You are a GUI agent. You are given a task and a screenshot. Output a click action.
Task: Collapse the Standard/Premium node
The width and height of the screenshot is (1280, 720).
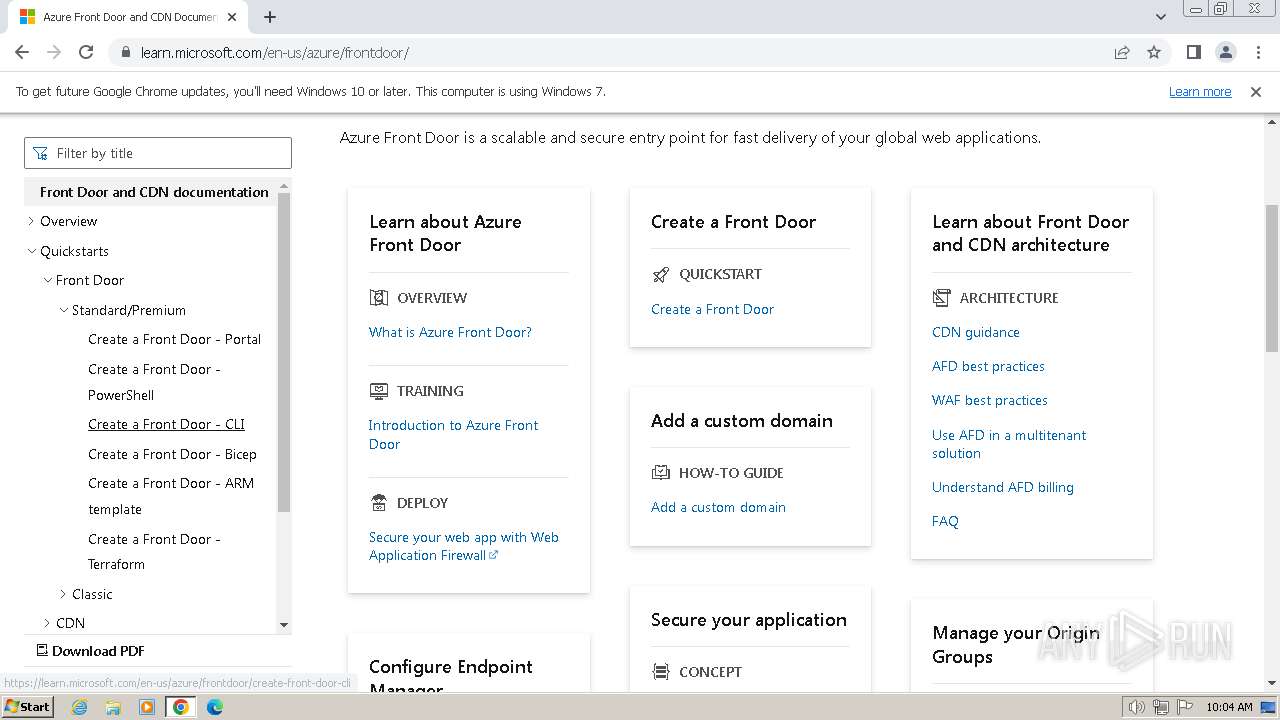coord(63,310)
